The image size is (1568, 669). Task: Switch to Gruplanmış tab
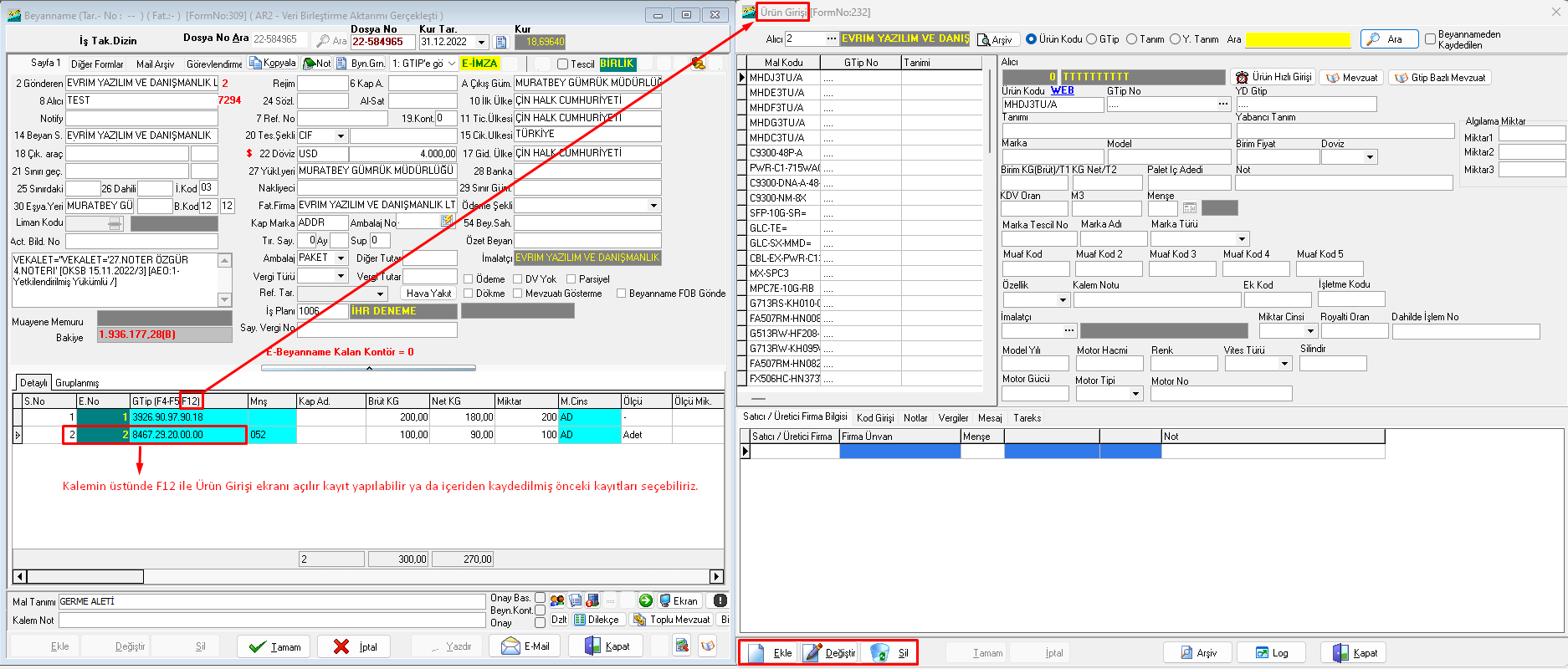pos(77,383)
